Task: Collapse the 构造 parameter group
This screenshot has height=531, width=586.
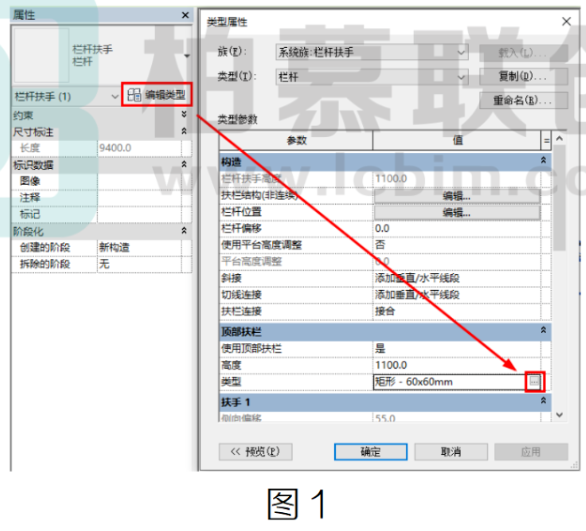Action: point(543,160)
